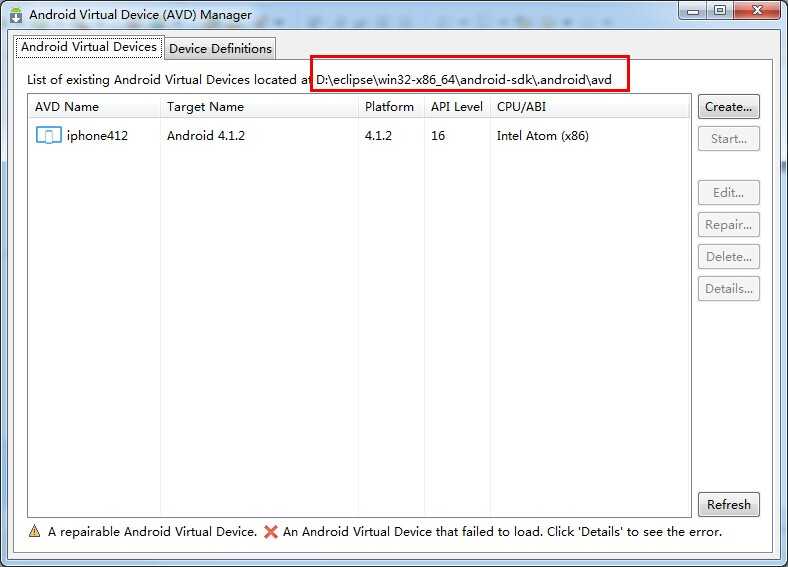
Task: Select the API level 16 cell
Action: [x=438, y=136]
